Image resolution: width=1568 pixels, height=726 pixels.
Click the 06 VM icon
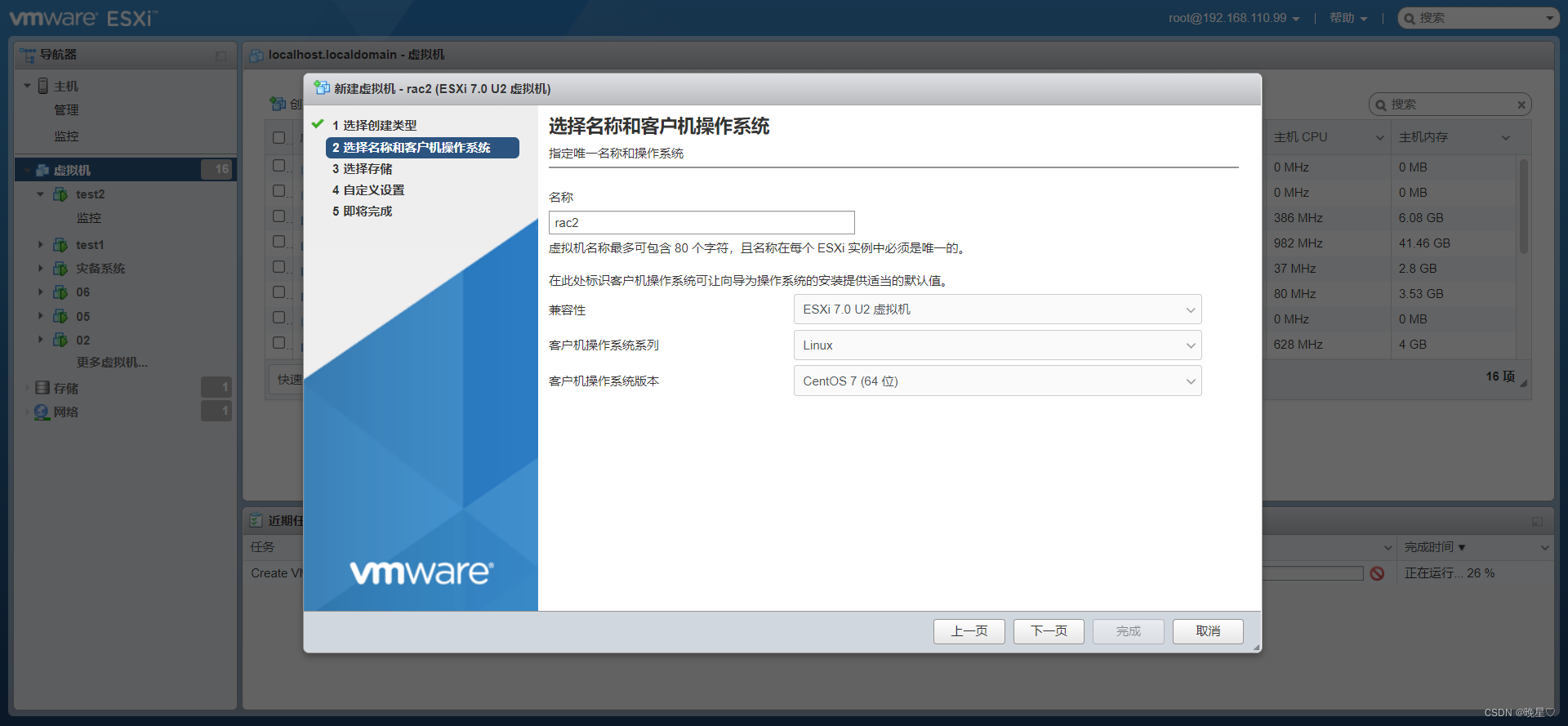coord(60,292)
